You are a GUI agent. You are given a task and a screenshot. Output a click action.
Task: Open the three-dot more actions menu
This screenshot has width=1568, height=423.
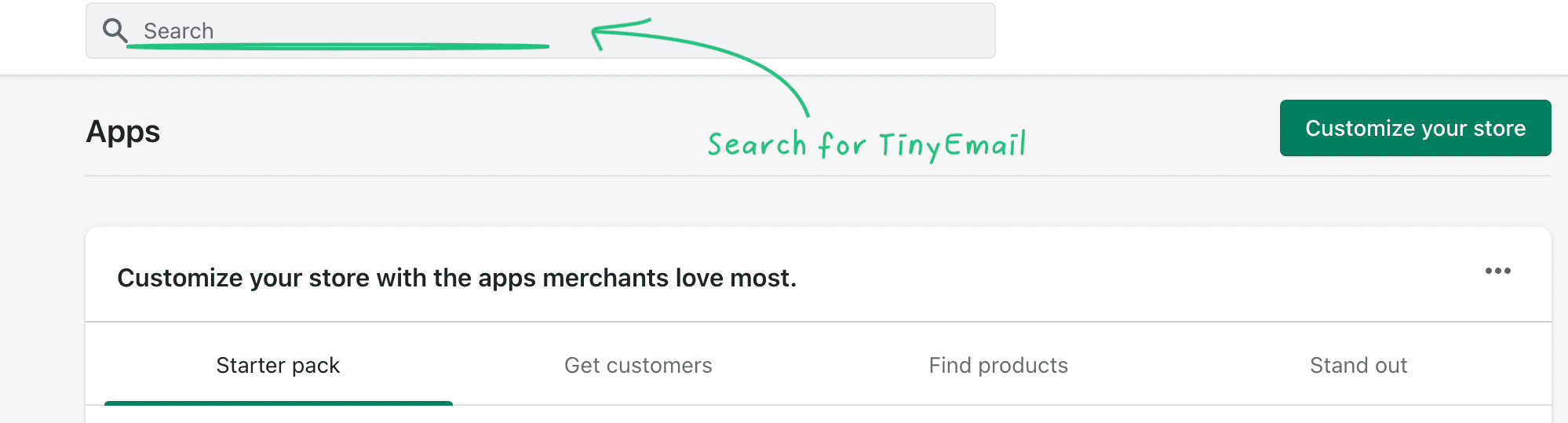click(x=1497, y=271)
